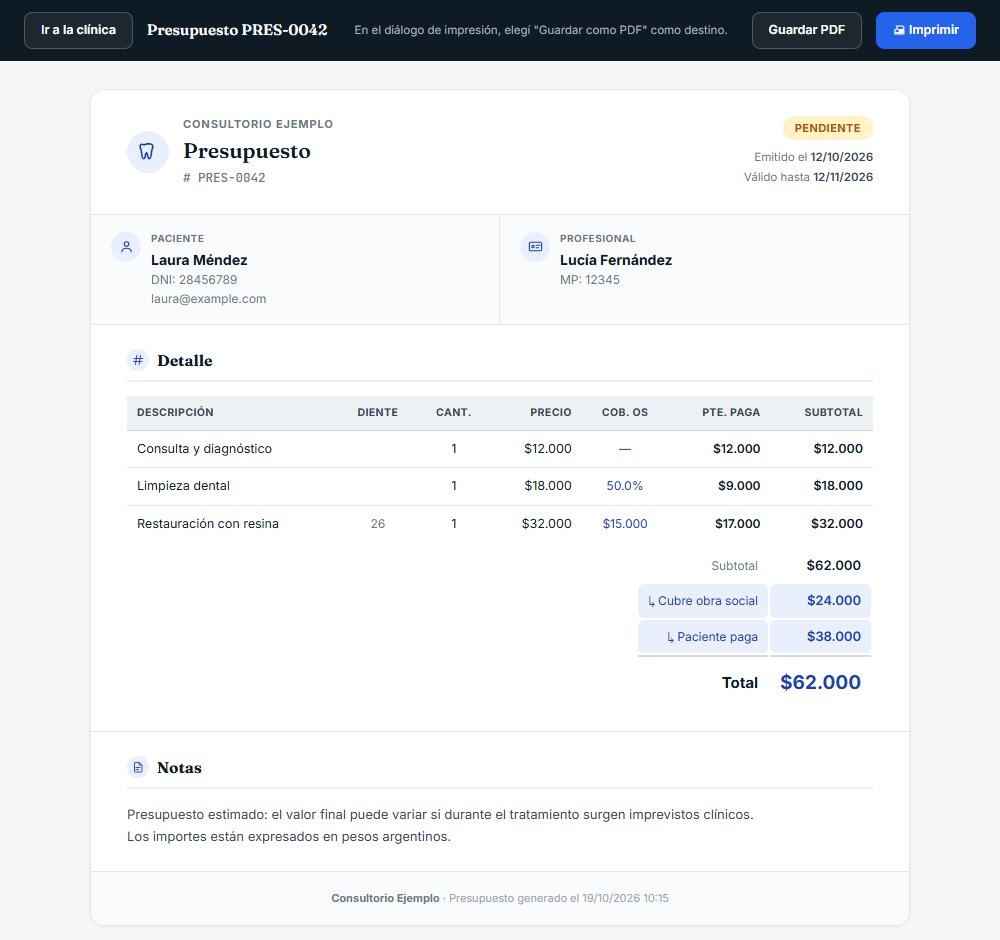Click the PTE. PAGA column header
The image size is (1000, 940).
(x=731, y=413)
